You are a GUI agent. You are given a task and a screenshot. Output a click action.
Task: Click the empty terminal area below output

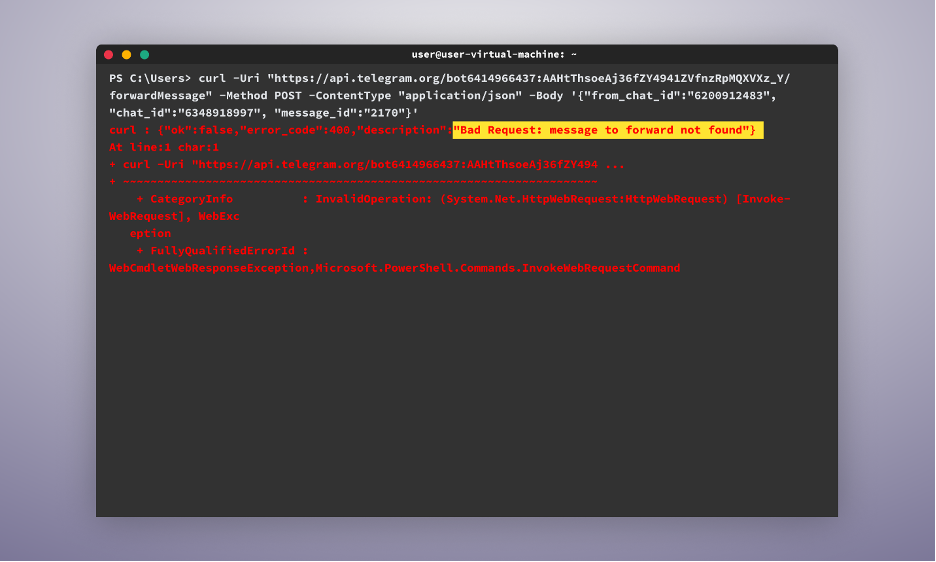click(x=467, y=394)
